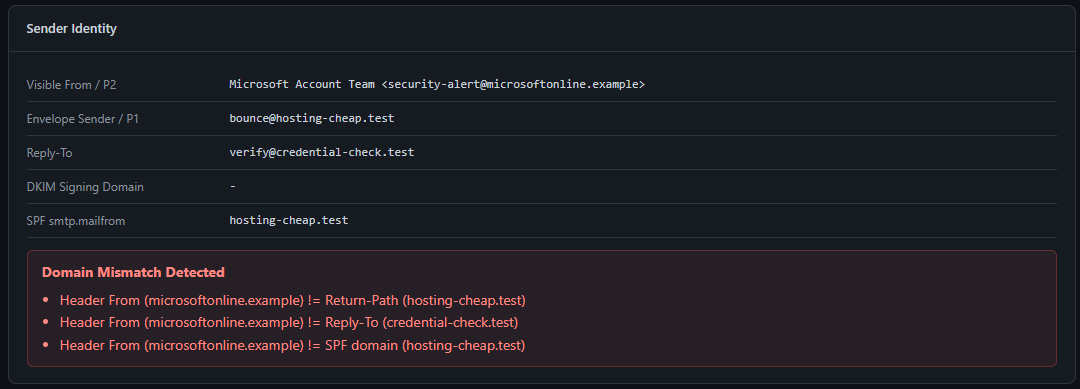Select the SPF domain mismatch warning line

292,345
